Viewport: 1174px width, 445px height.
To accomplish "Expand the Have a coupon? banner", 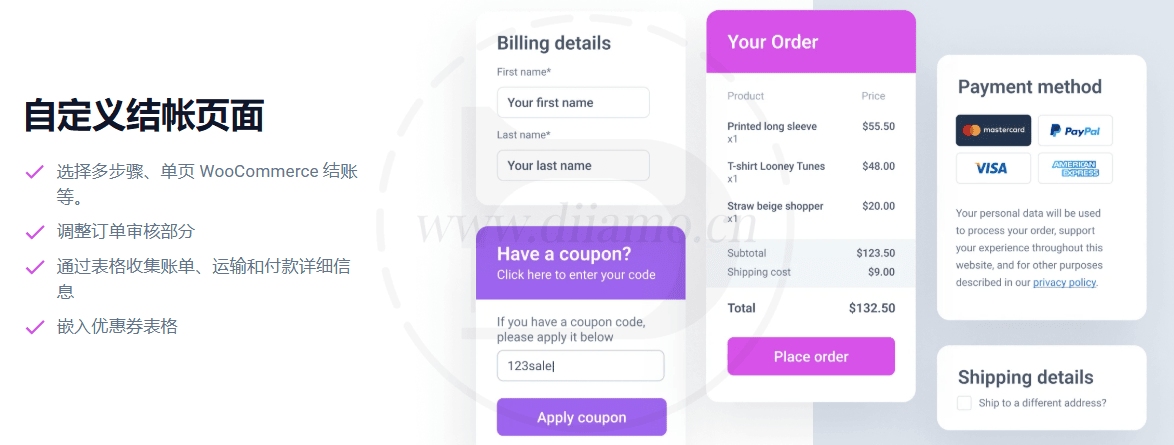I will tap(580, 263).
